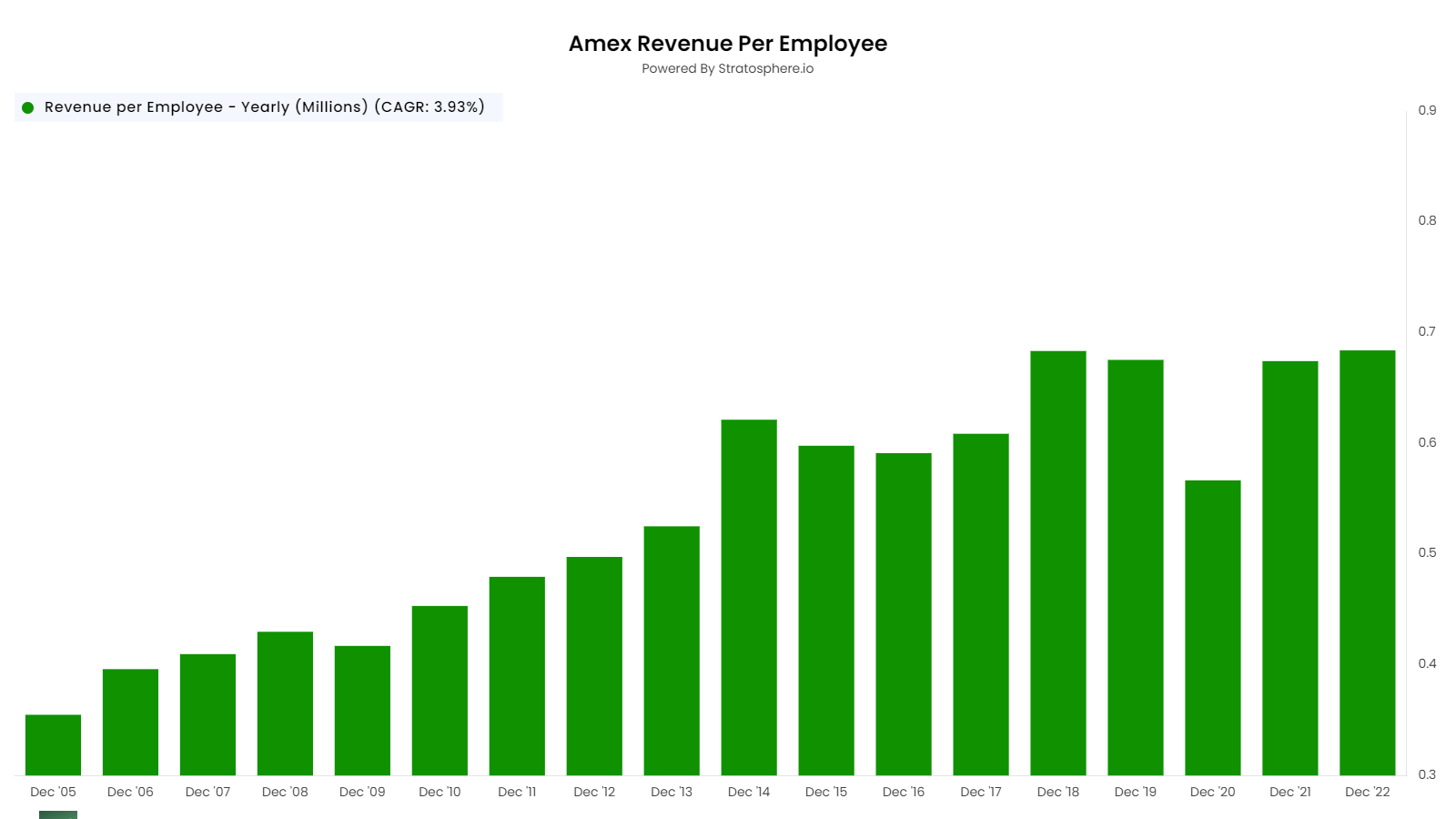Select the Dec '13 bar
This screenshot has height=819, width=1456.
pos(672,651)
